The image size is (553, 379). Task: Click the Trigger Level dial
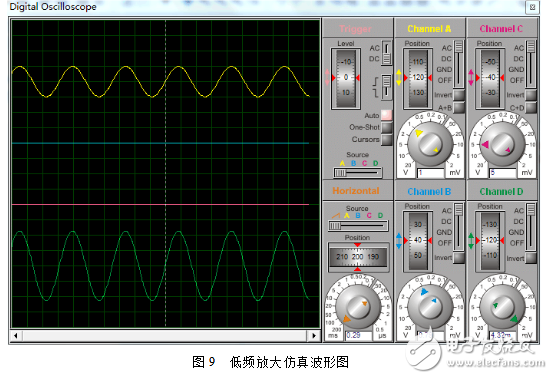pyautogui.click(x=346, y=78)
